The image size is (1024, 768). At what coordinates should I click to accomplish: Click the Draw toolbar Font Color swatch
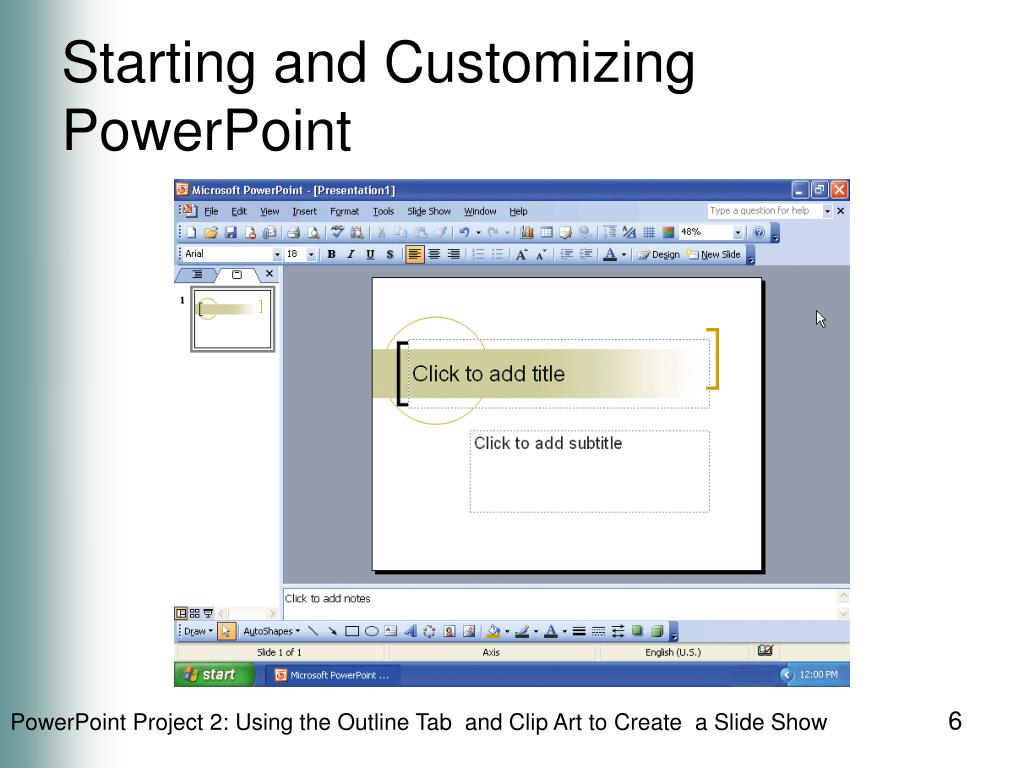coord(551,631)
